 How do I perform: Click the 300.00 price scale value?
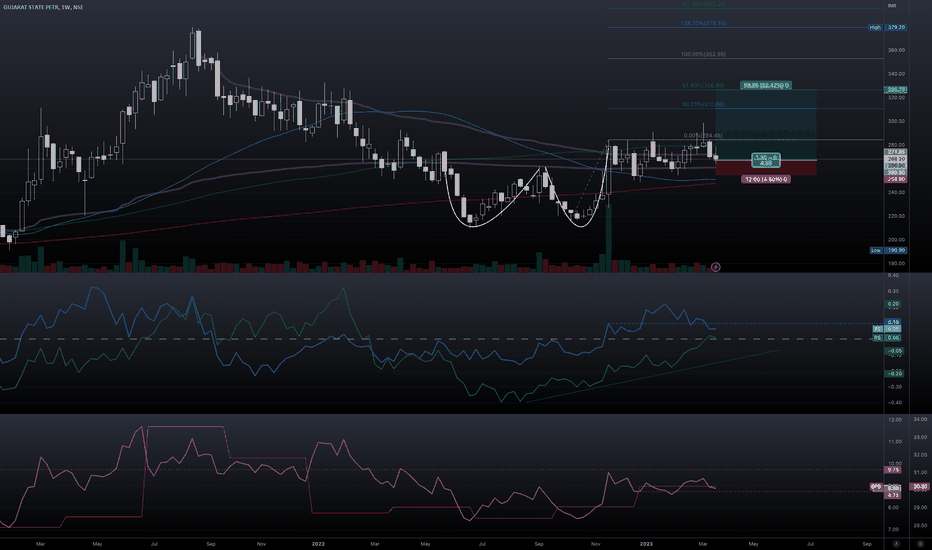(896, 121)
